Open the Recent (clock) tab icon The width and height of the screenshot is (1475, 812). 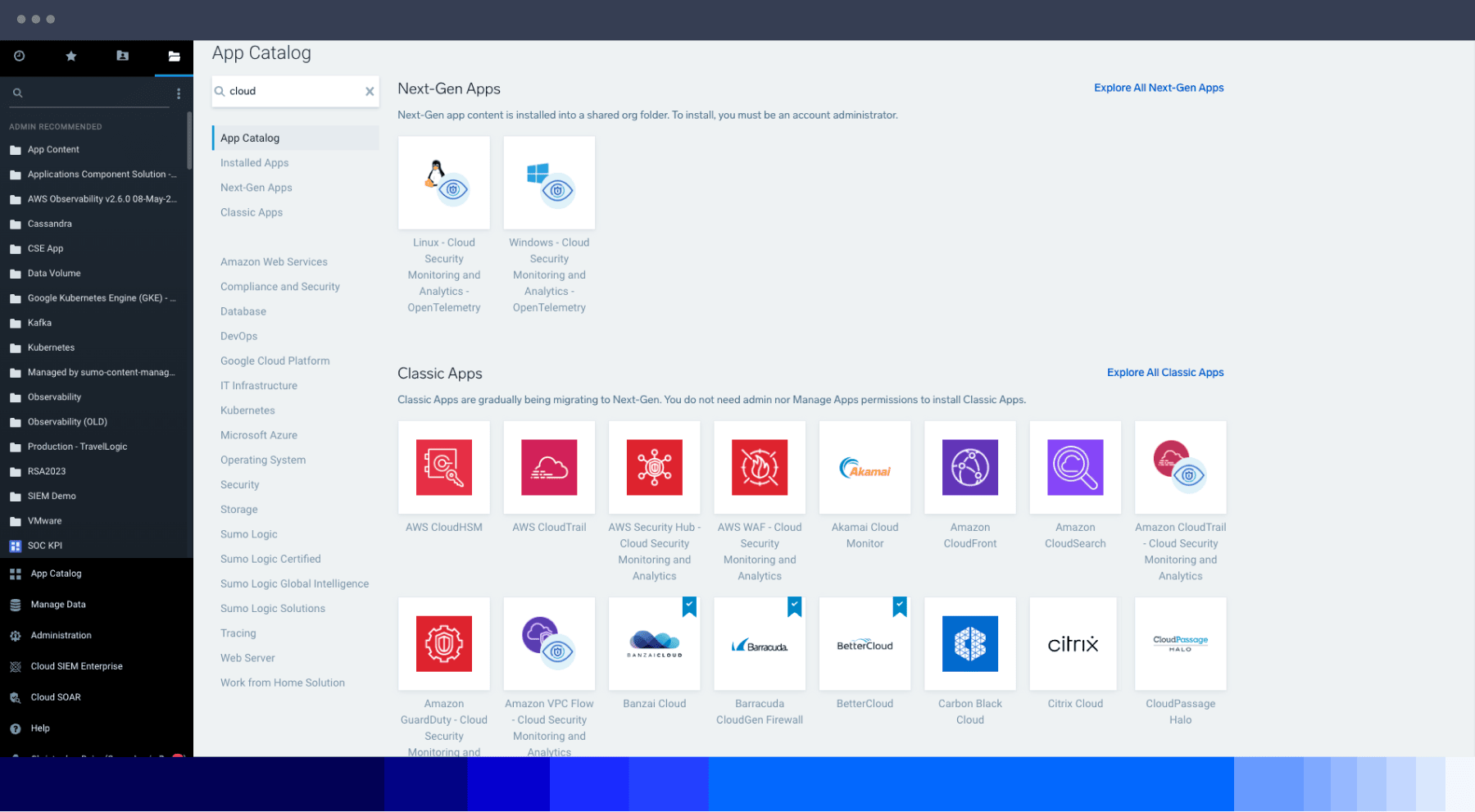[x=20, y=56]
